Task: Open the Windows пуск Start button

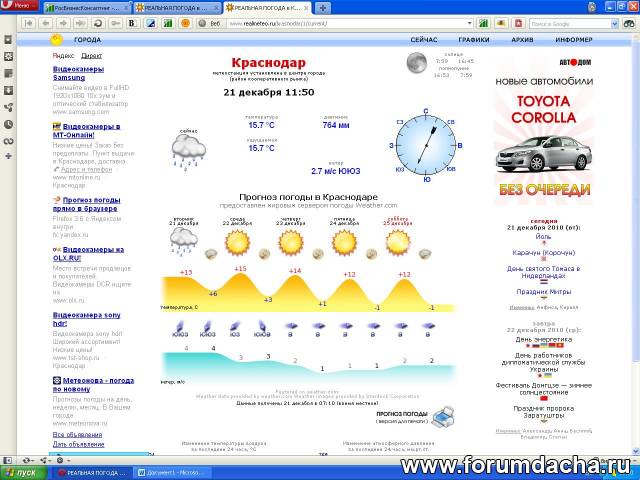Action: [x=22, y=471]
